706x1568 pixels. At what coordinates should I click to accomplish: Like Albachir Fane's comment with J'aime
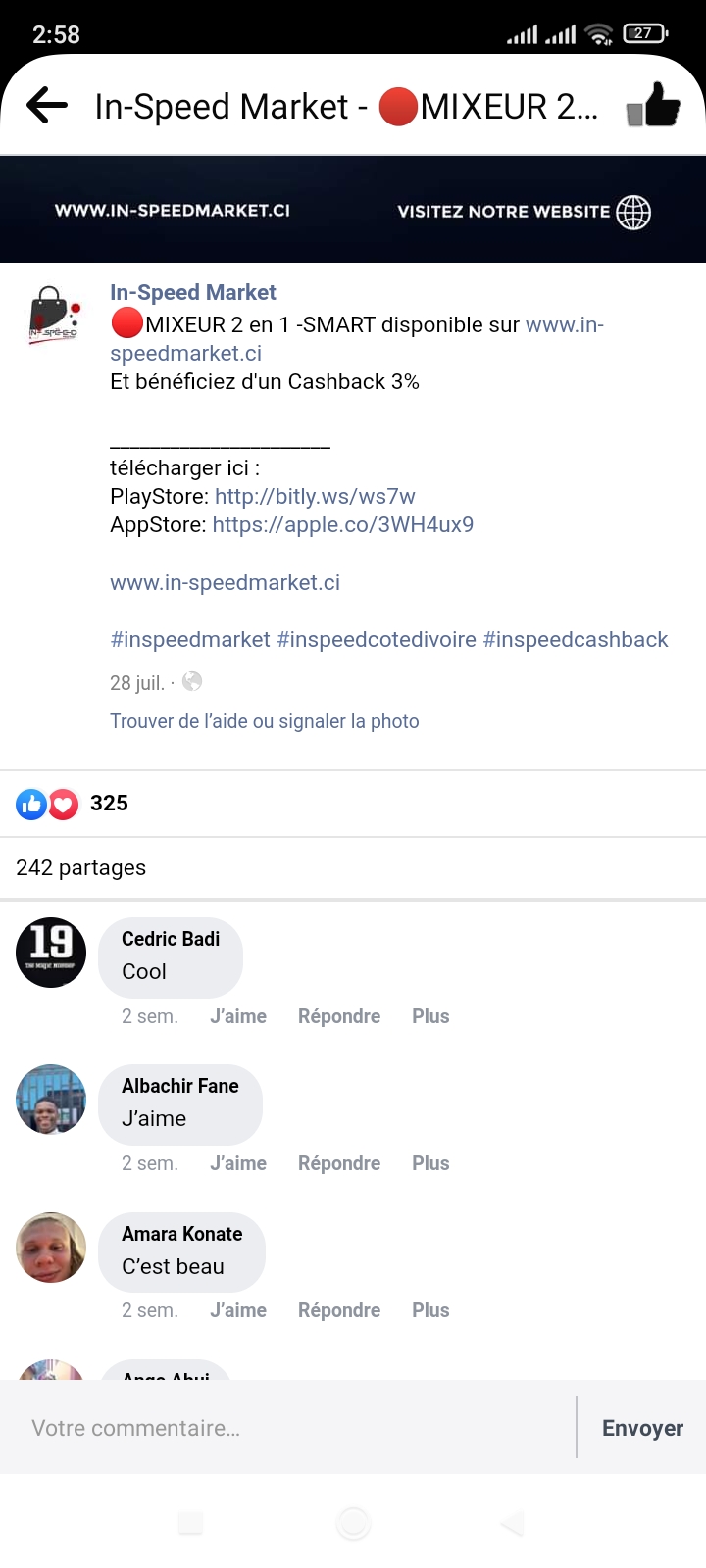pyautogui.click(x=238, y=1163)
